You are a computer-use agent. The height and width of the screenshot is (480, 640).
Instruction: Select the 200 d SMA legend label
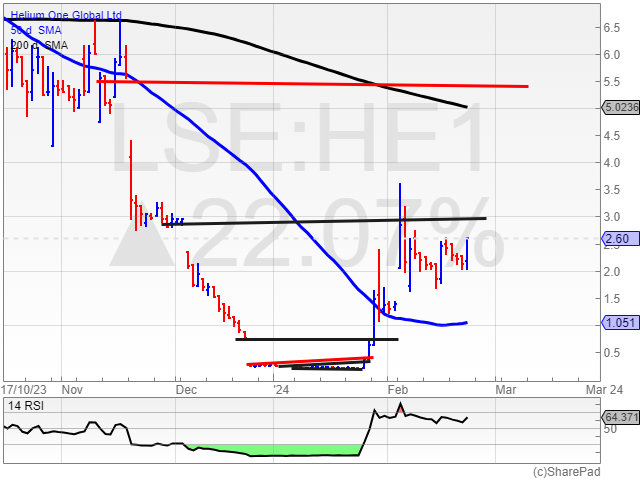(x=39, y=45)
